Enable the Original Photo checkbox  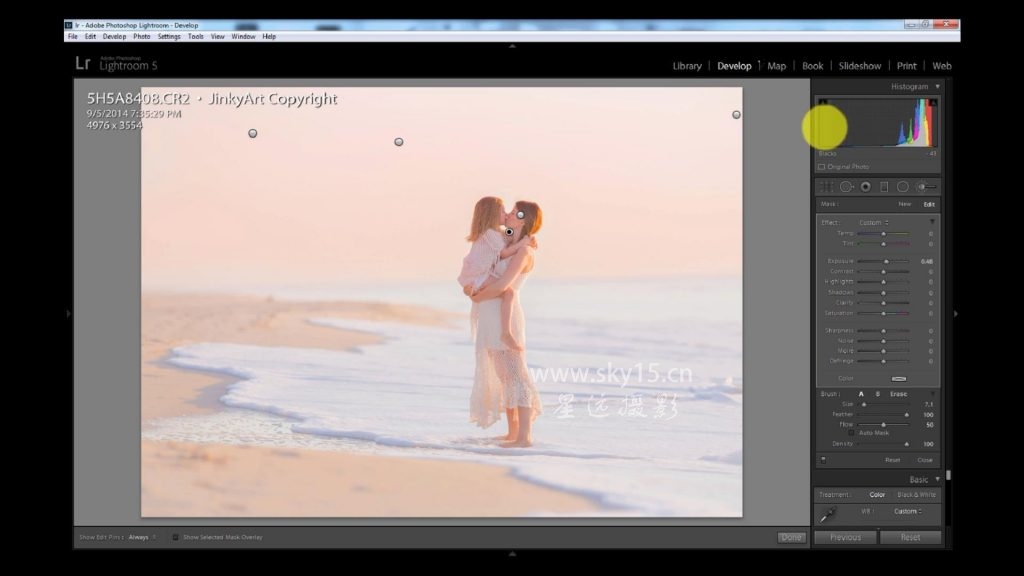pyautogui.click(x=822, y=167)
